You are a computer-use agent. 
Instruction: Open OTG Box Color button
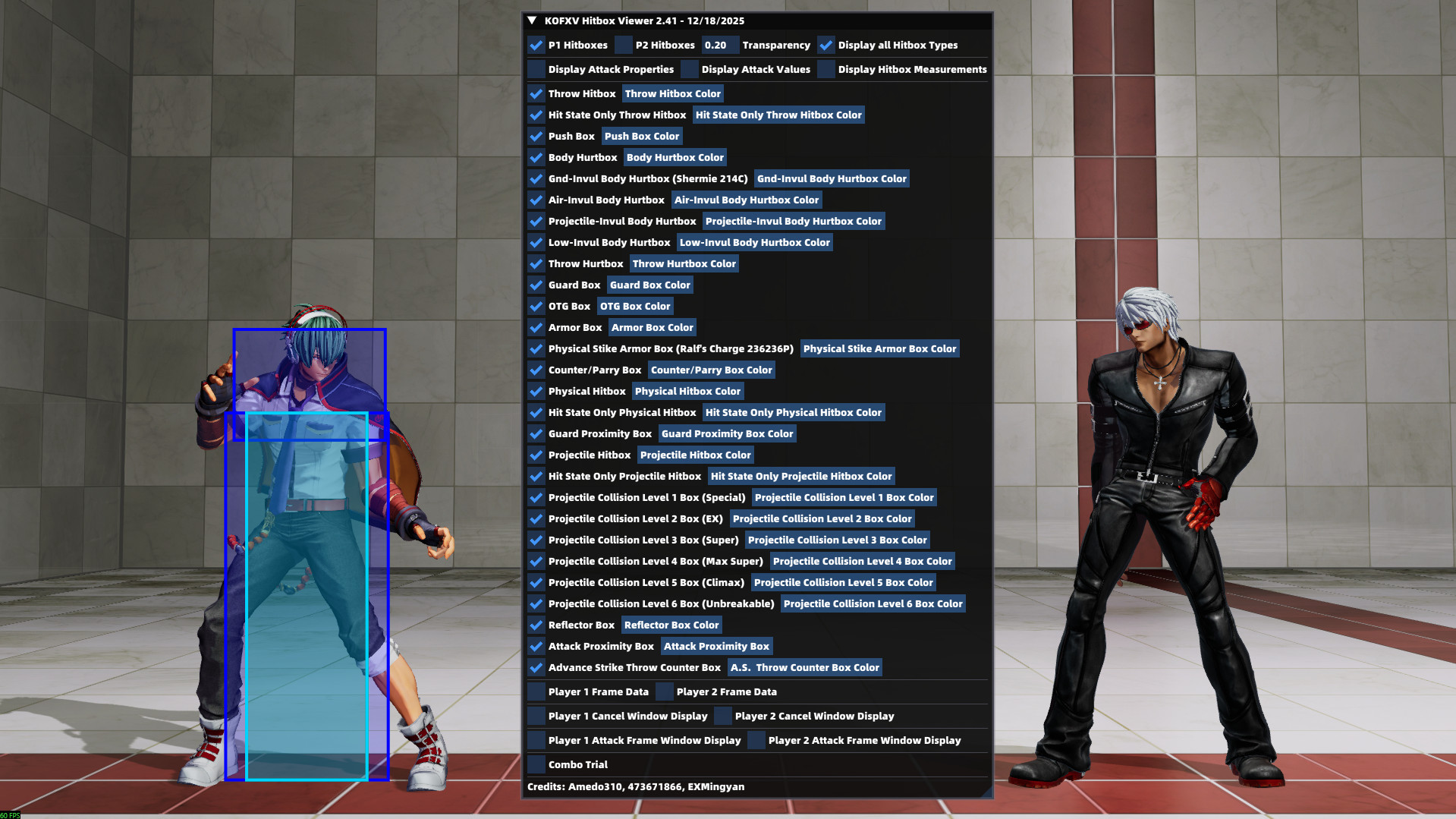[x=635, y=306]
